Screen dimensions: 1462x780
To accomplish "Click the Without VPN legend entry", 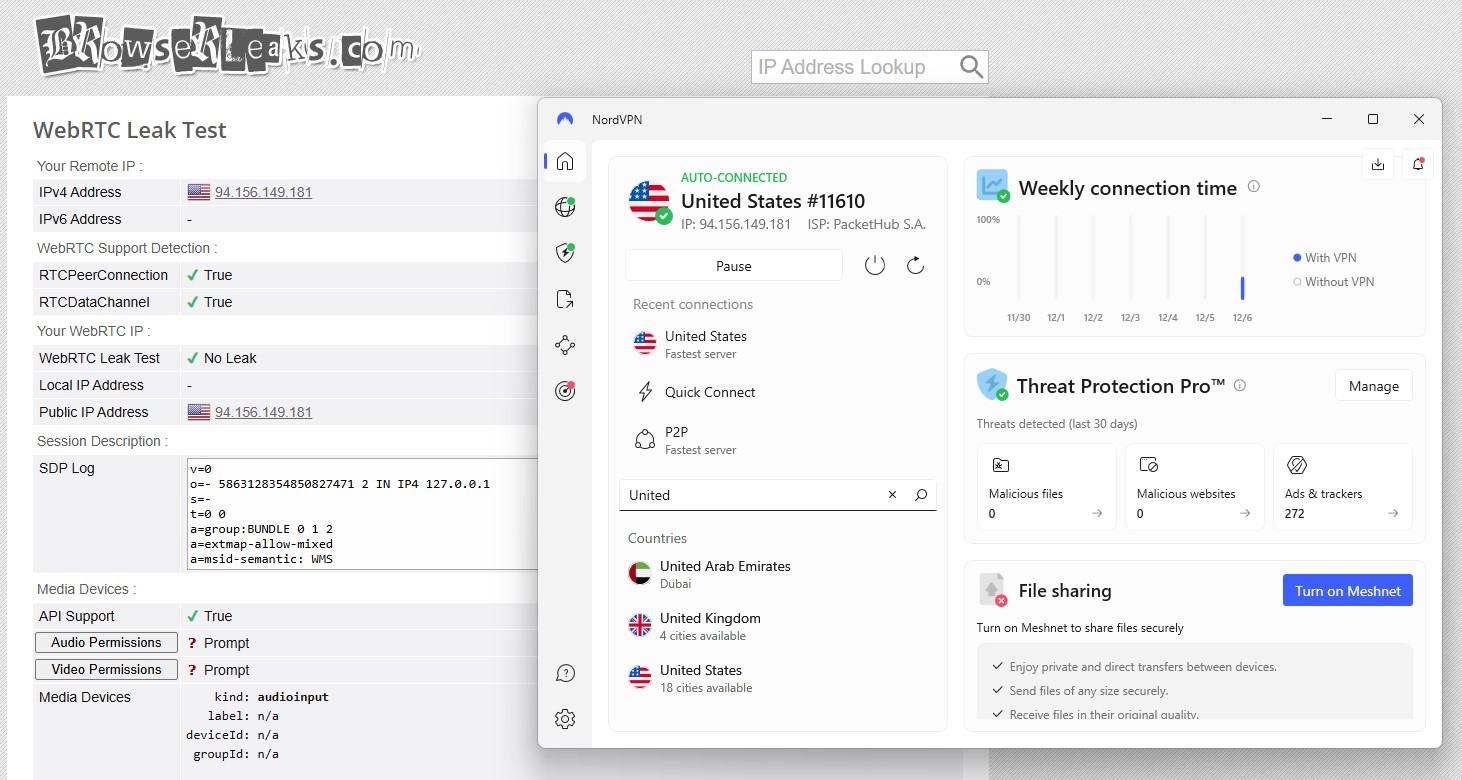I will point(1333,282).
